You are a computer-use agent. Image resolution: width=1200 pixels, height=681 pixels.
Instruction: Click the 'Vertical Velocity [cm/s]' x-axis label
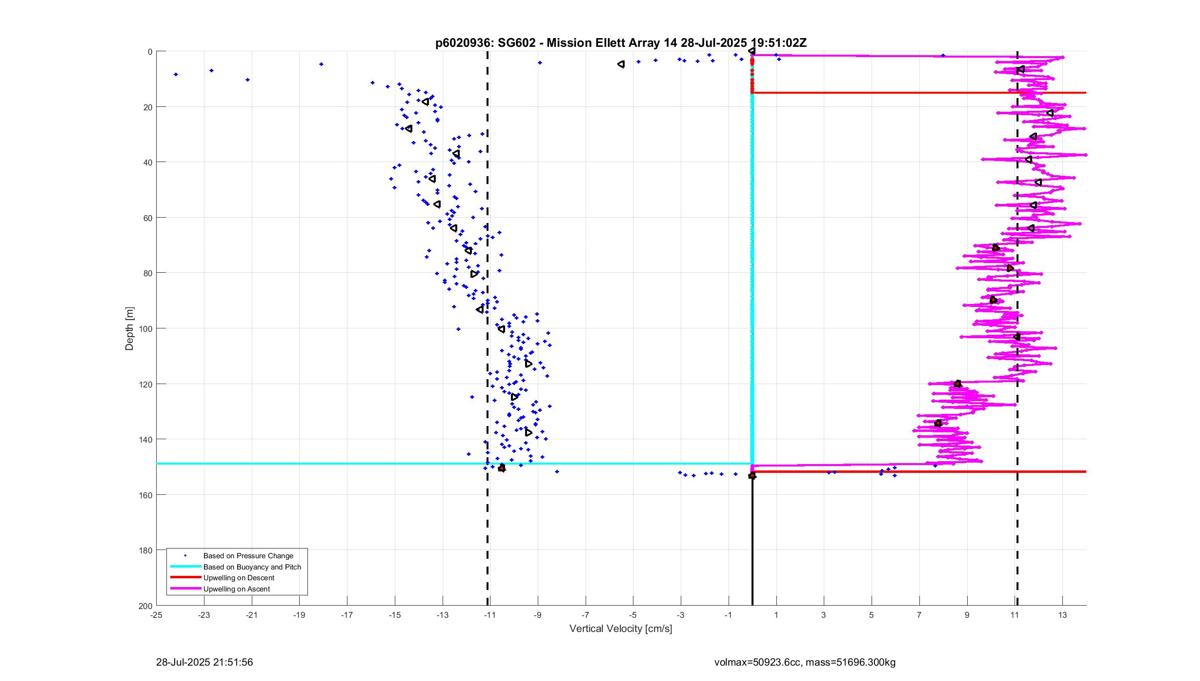621,629
